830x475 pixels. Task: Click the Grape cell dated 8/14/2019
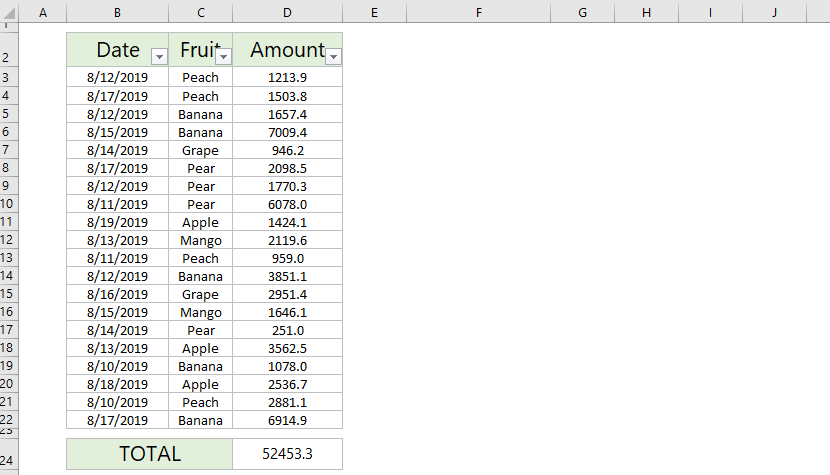(x=201, y=150)
